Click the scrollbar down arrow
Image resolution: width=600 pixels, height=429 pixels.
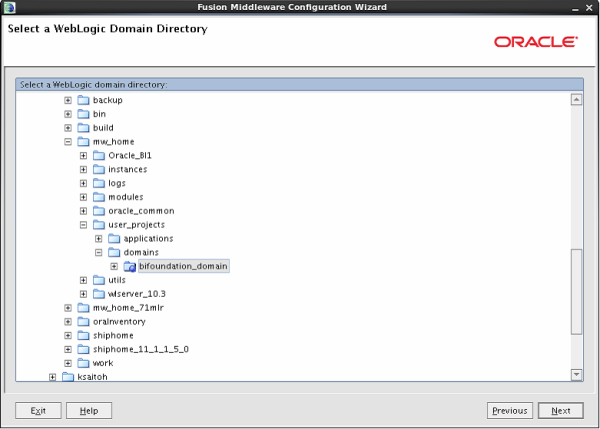pos(576,374)
